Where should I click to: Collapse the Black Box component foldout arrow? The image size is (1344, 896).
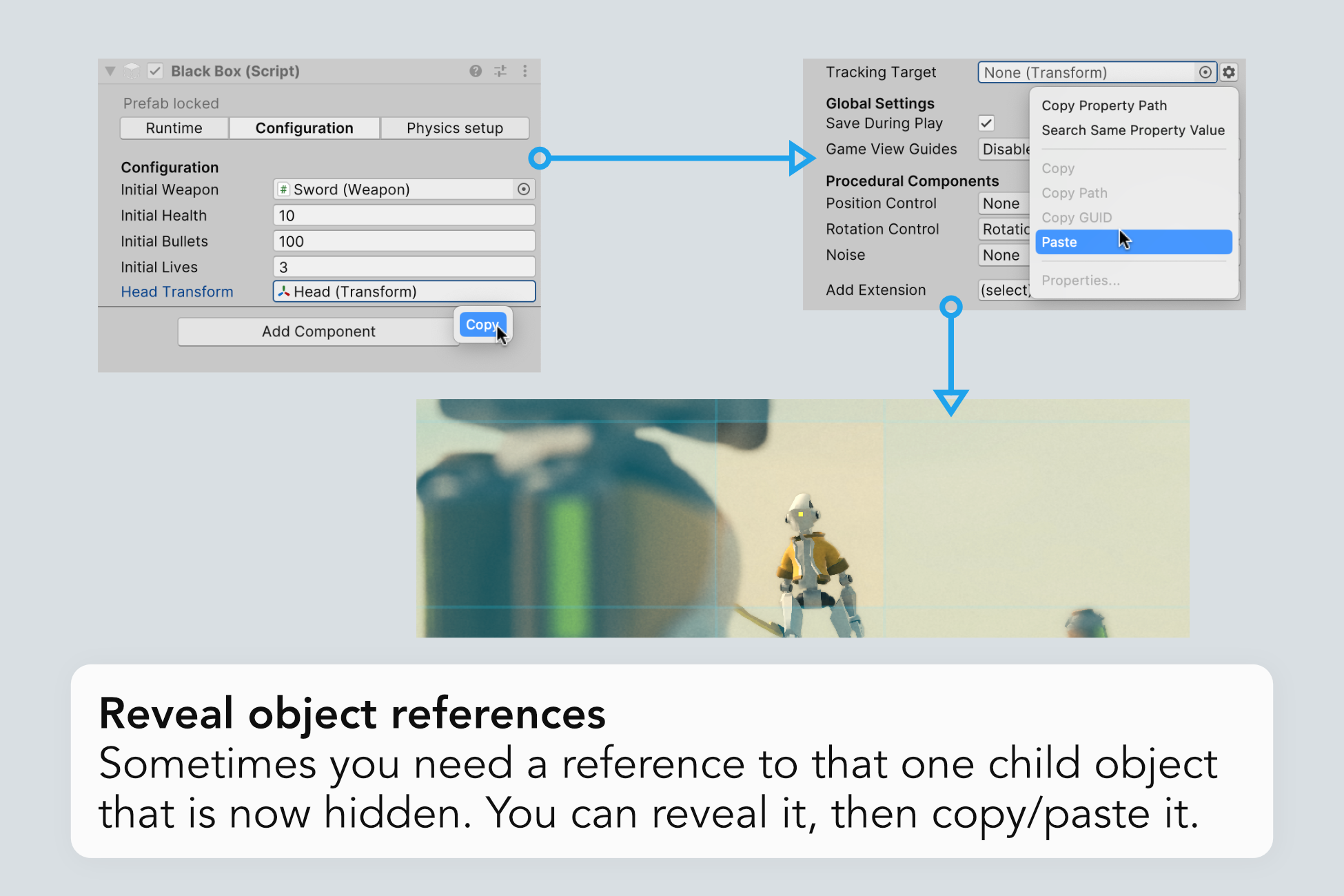point(110,71)
